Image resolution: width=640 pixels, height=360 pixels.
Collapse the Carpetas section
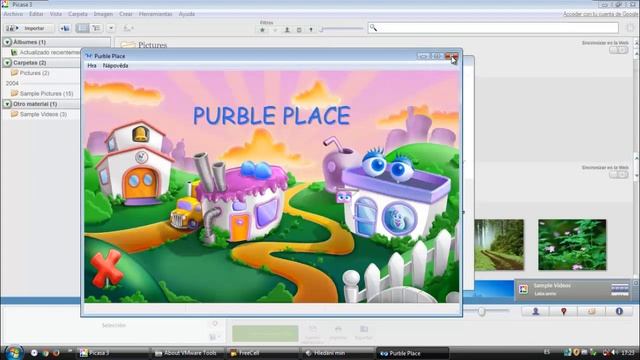click(x=7, y=62)
